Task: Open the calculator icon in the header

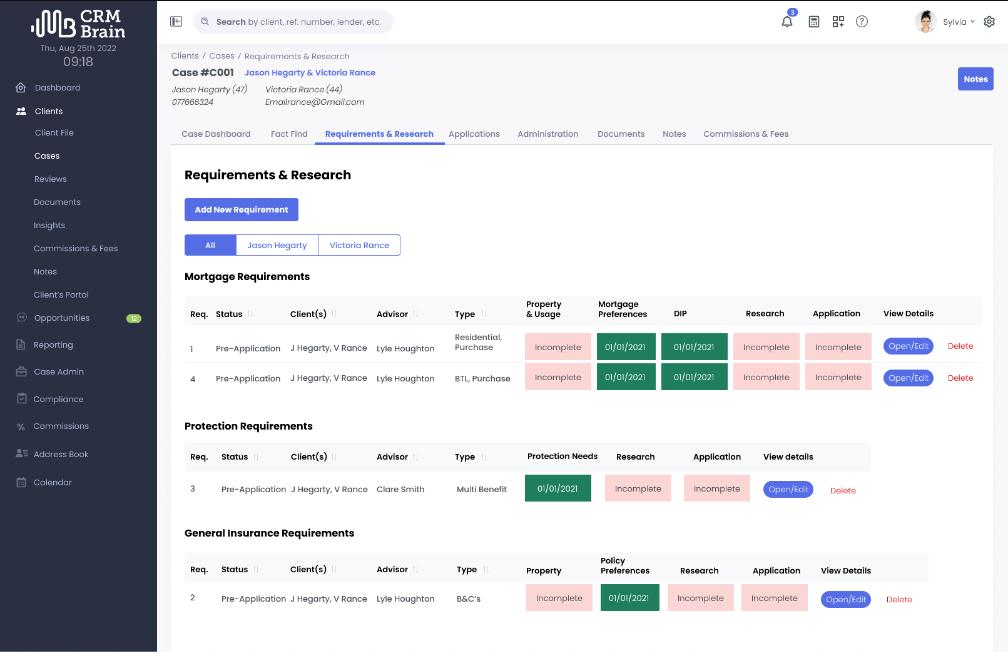Action: [x=813, y=21]
